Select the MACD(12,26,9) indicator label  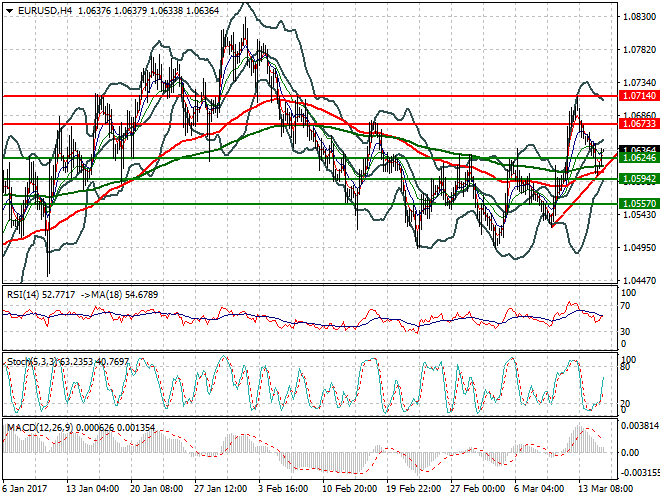pyautogui.click(x=40, y=428)
